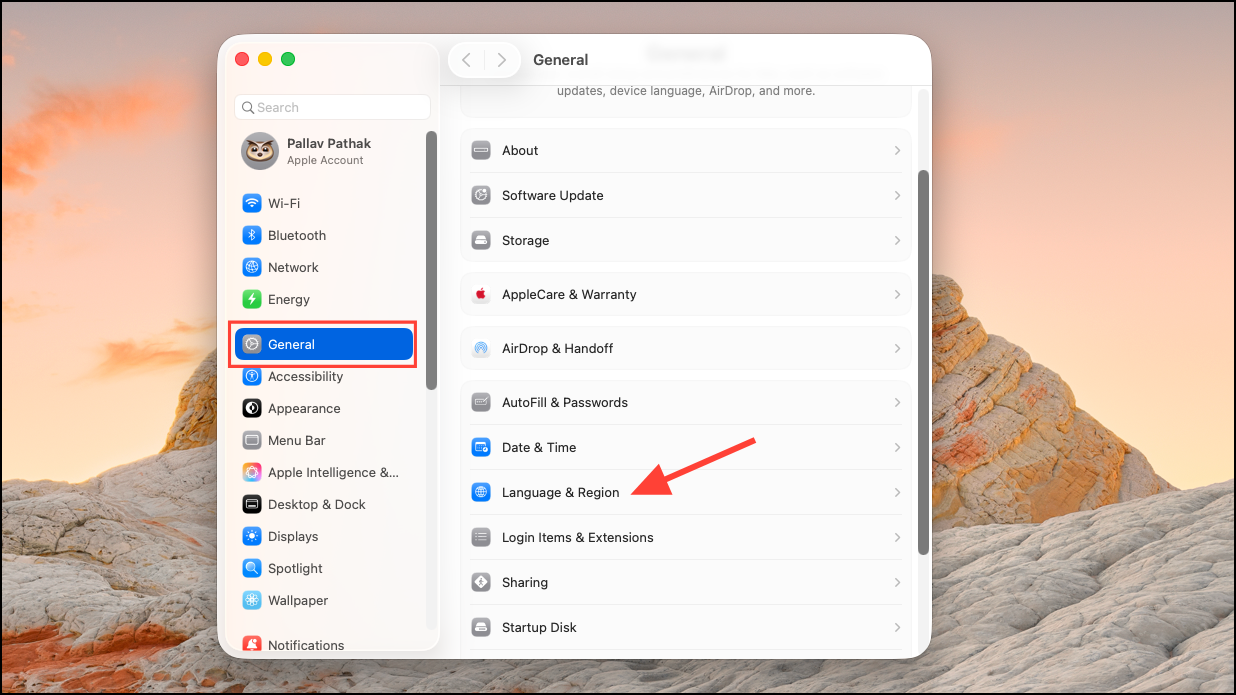Click the Spotlight magnifier icon
Screen dimensions: 1236x695
tap(252, 568)
